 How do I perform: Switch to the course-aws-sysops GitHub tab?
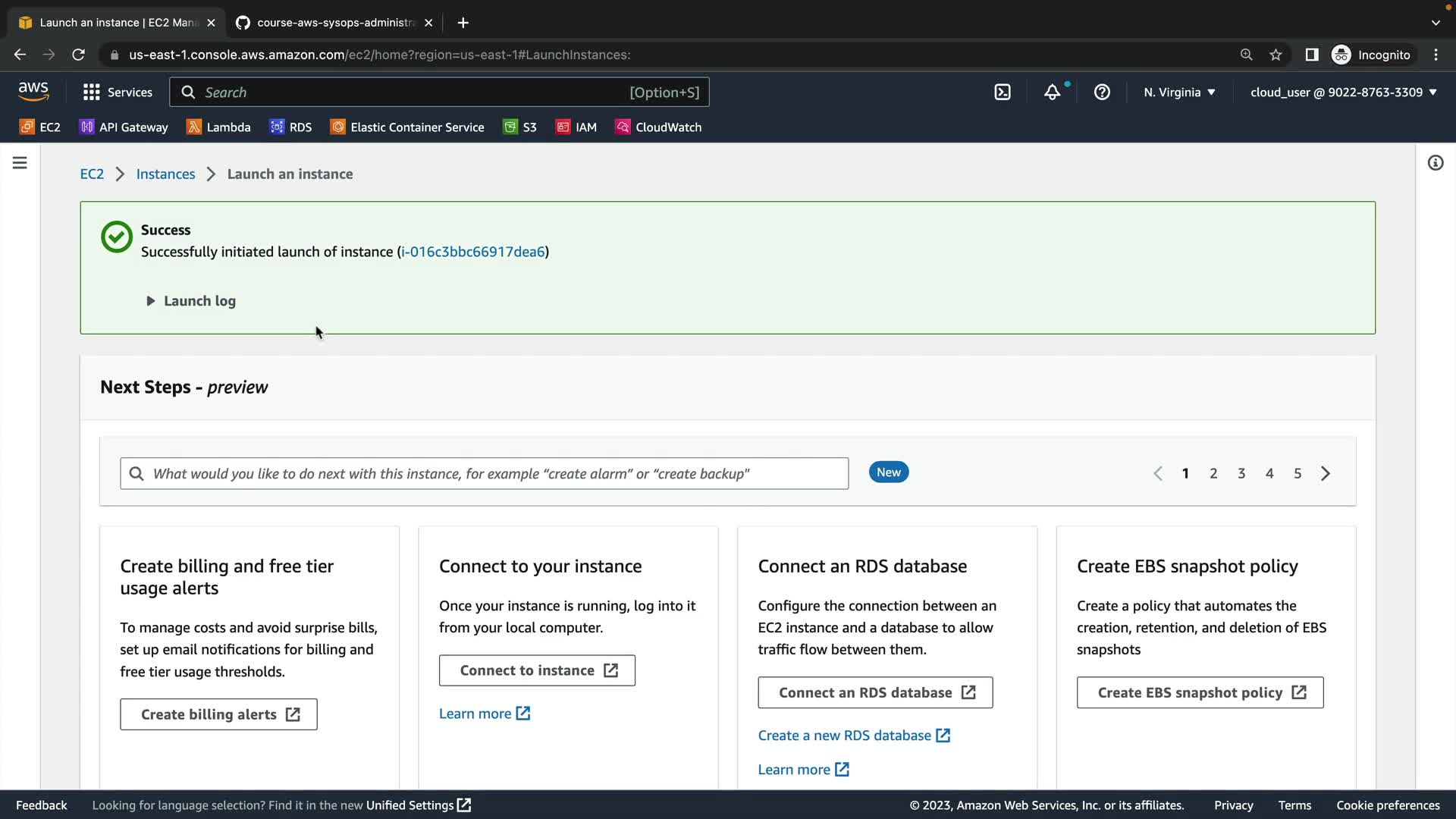click(334, 23)
